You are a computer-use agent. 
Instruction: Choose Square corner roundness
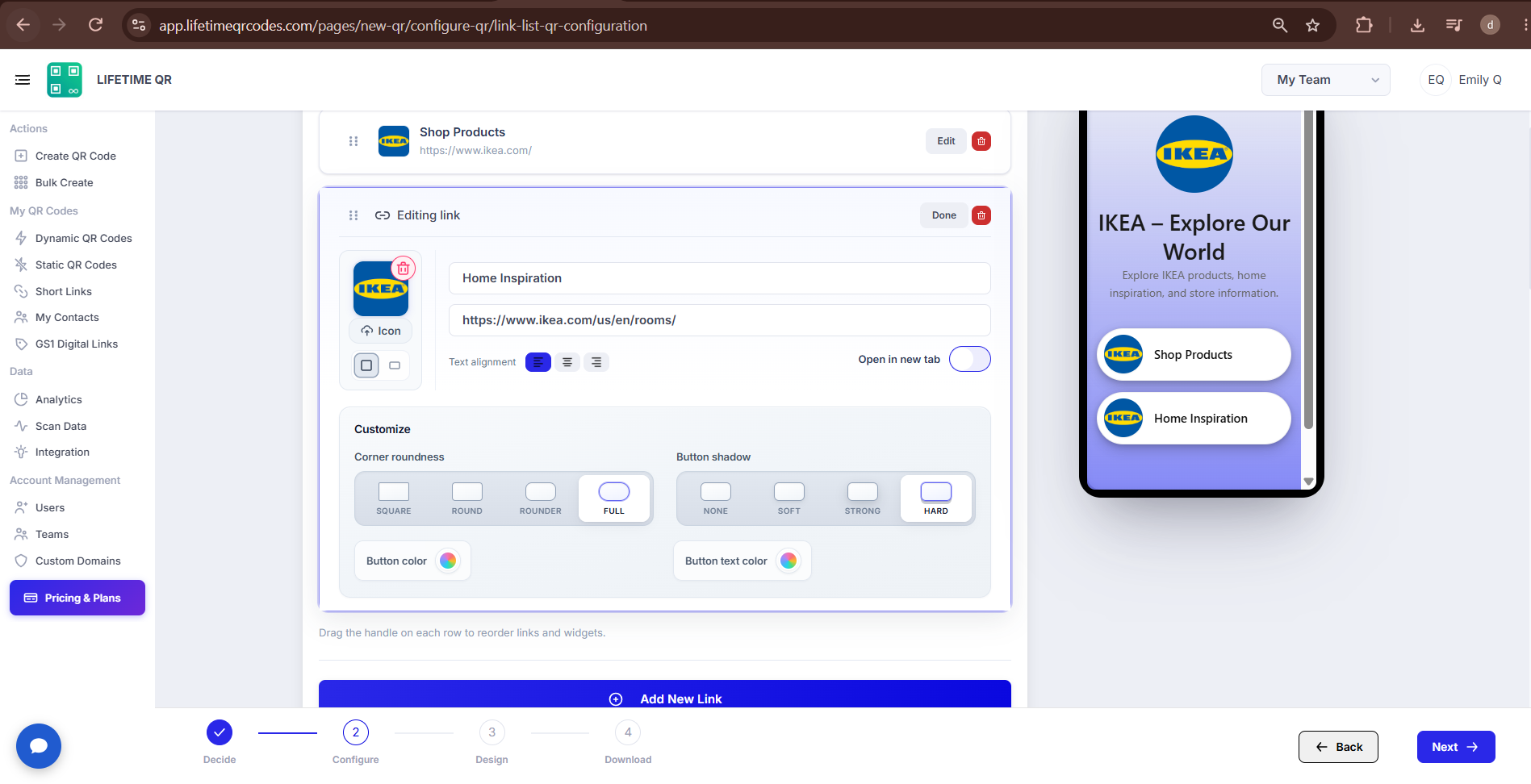pos(394,498)
